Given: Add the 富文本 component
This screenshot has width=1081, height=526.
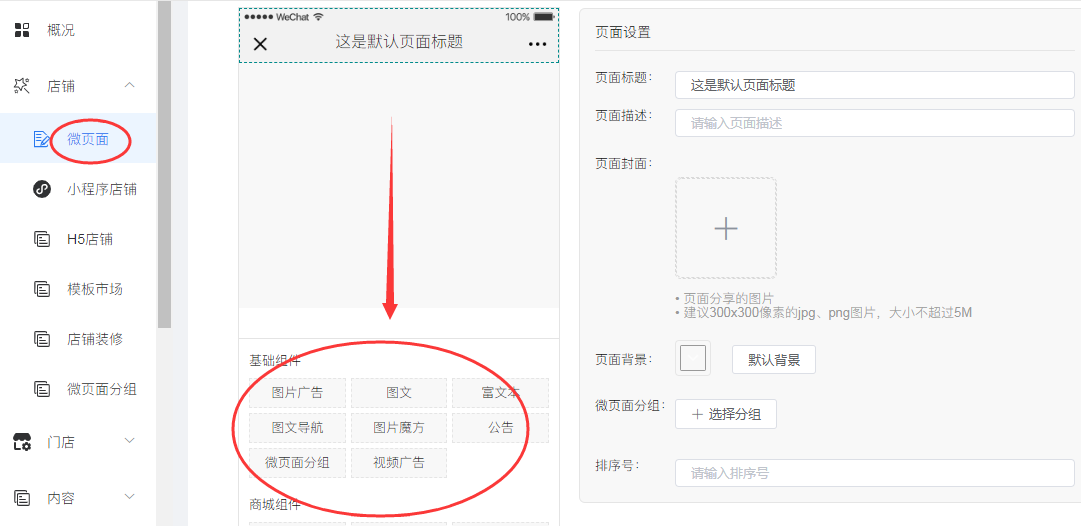Looking at the screenshot, I should point(501,393).
